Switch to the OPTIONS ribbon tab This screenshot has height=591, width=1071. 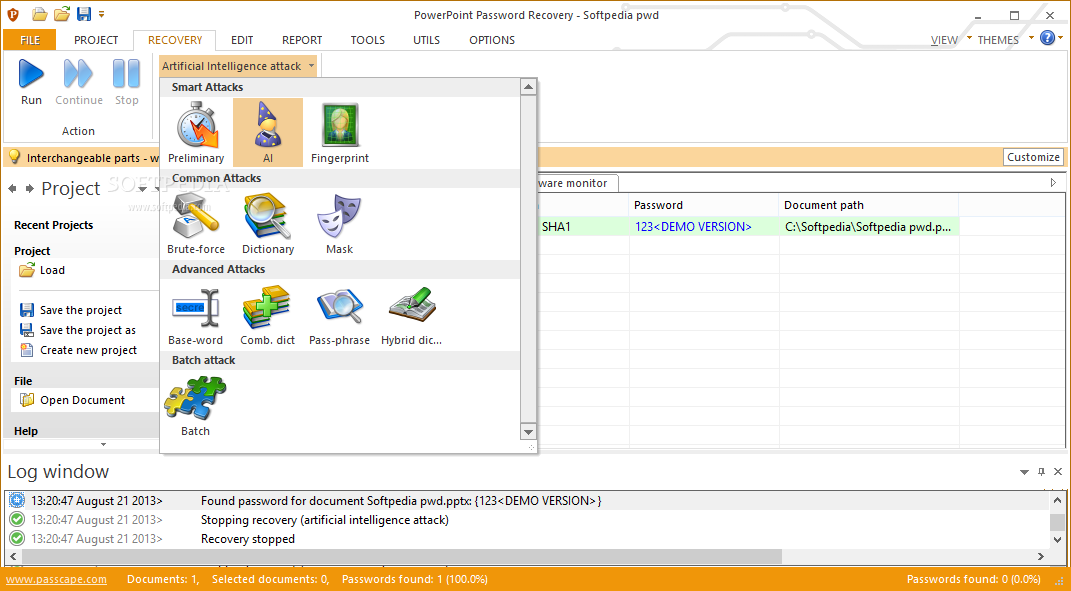[492, 40]
